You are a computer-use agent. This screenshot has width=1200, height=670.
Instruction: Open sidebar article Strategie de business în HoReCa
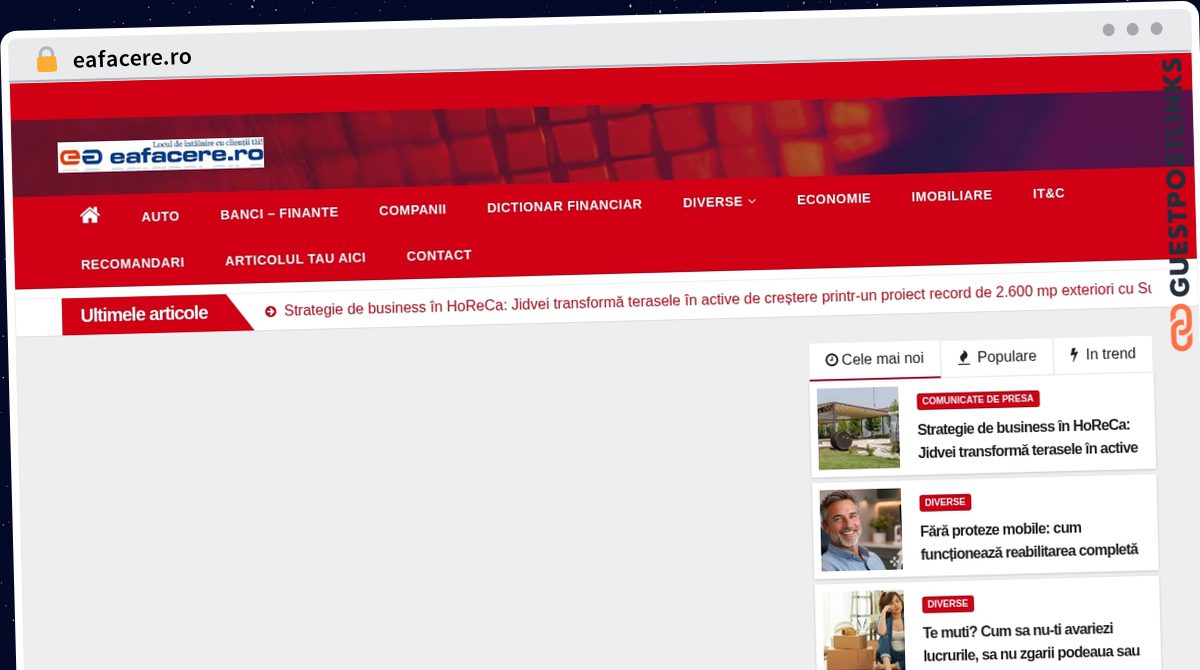[x=1027, y=437]
